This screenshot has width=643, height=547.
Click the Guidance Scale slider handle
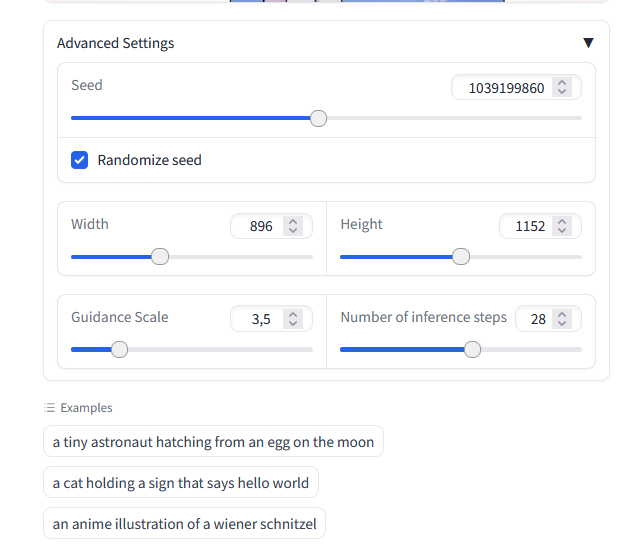119,349
